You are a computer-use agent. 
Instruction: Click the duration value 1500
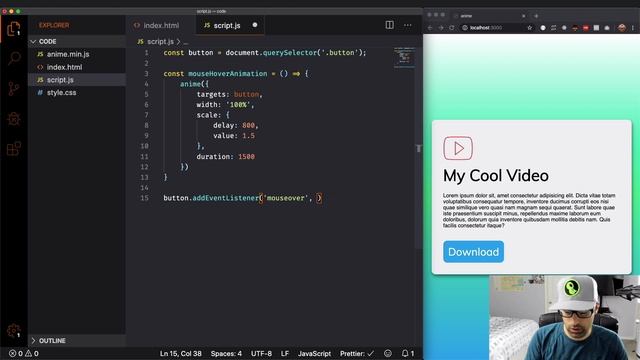coord(247,157)
